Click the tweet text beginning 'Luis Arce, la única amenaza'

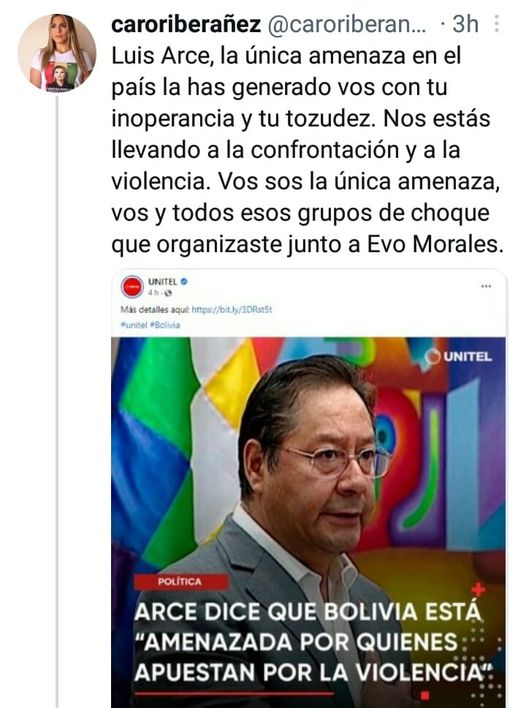[307, 150]
